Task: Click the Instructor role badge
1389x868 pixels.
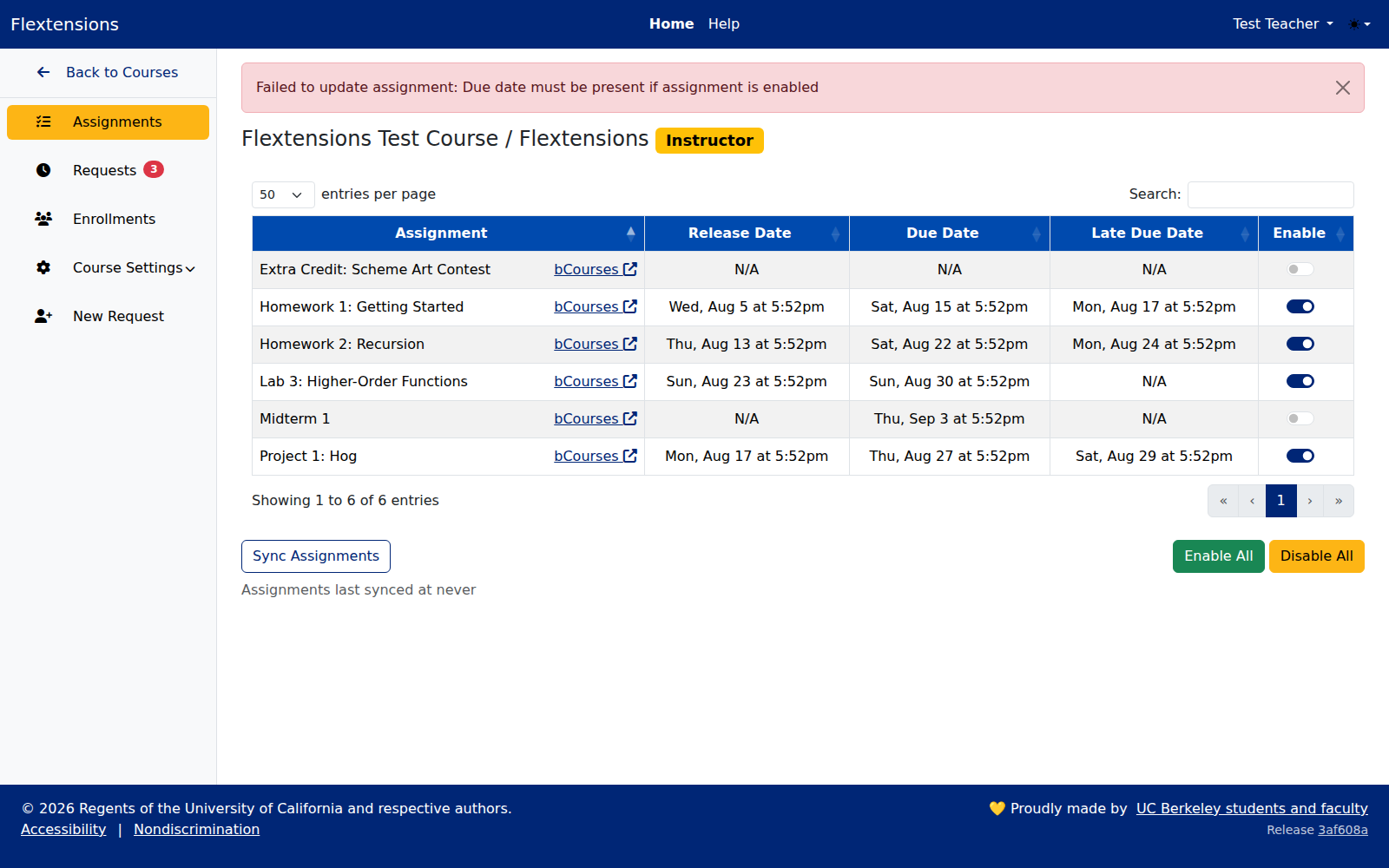Action: (709, 141)
